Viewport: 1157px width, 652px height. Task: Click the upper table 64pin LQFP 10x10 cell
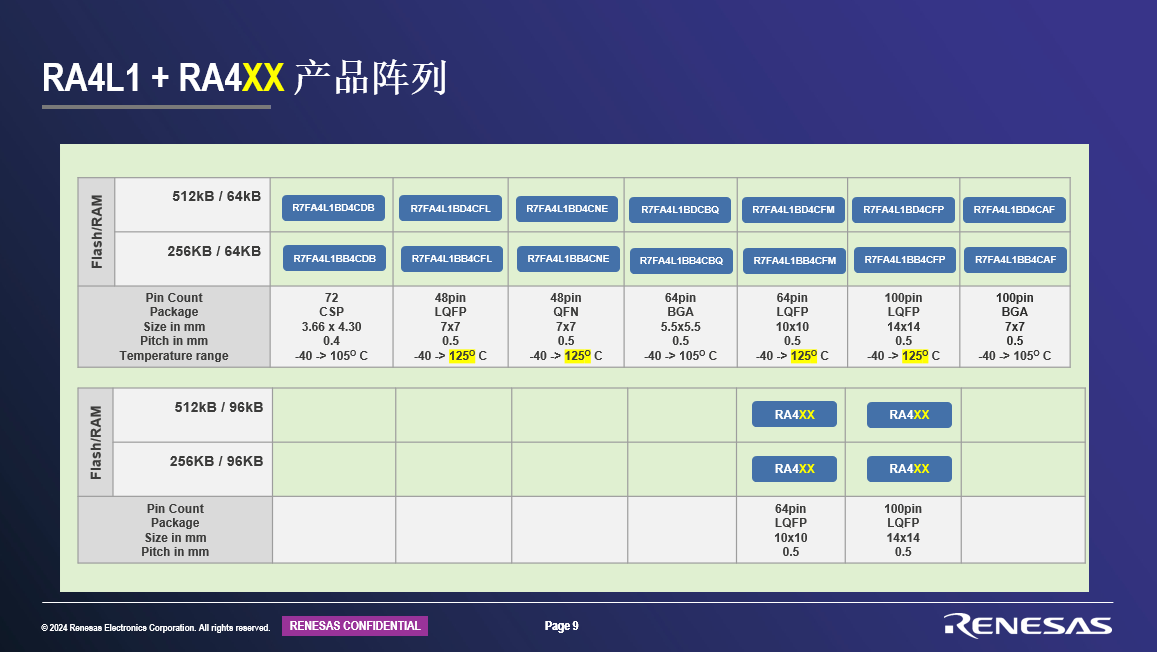coord(792,326)
